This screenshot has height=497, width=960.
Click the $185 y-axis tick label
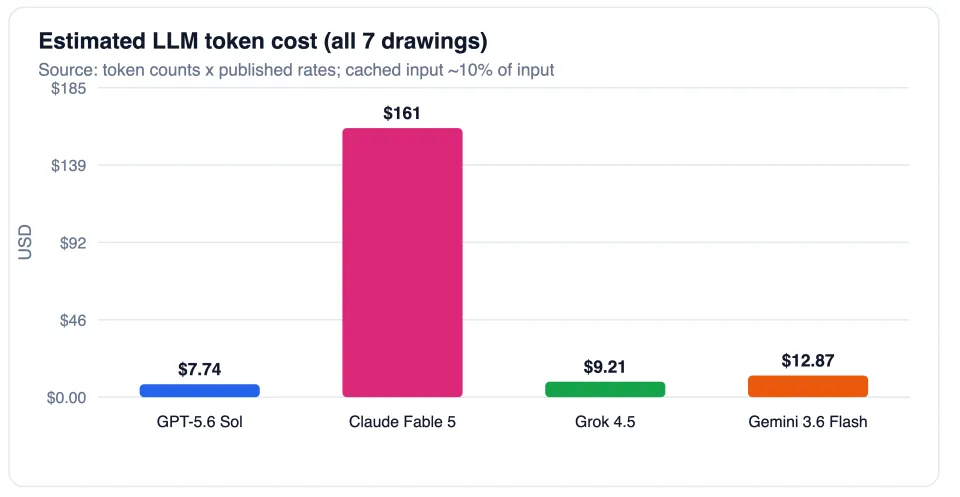coord(69,88)
